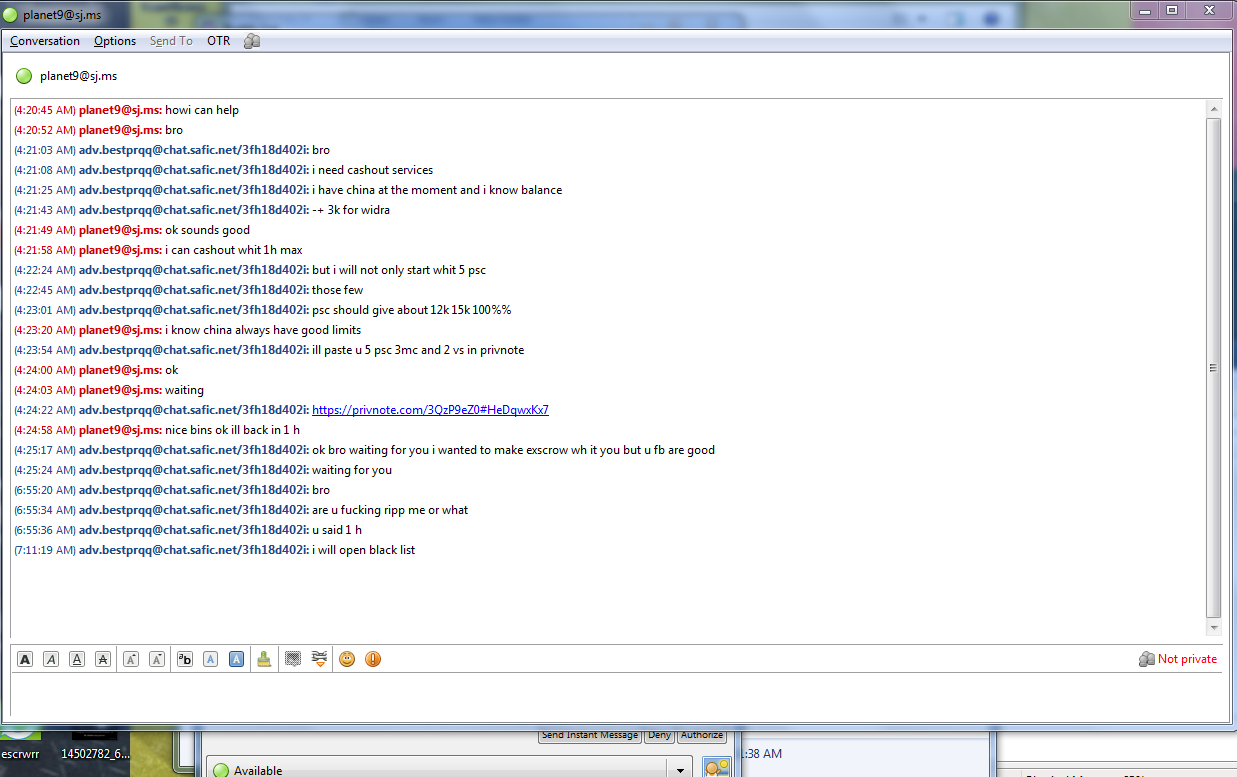Open the smiley picker
The height and width of the screenshot is (777, 1237).
pos(347,659)
